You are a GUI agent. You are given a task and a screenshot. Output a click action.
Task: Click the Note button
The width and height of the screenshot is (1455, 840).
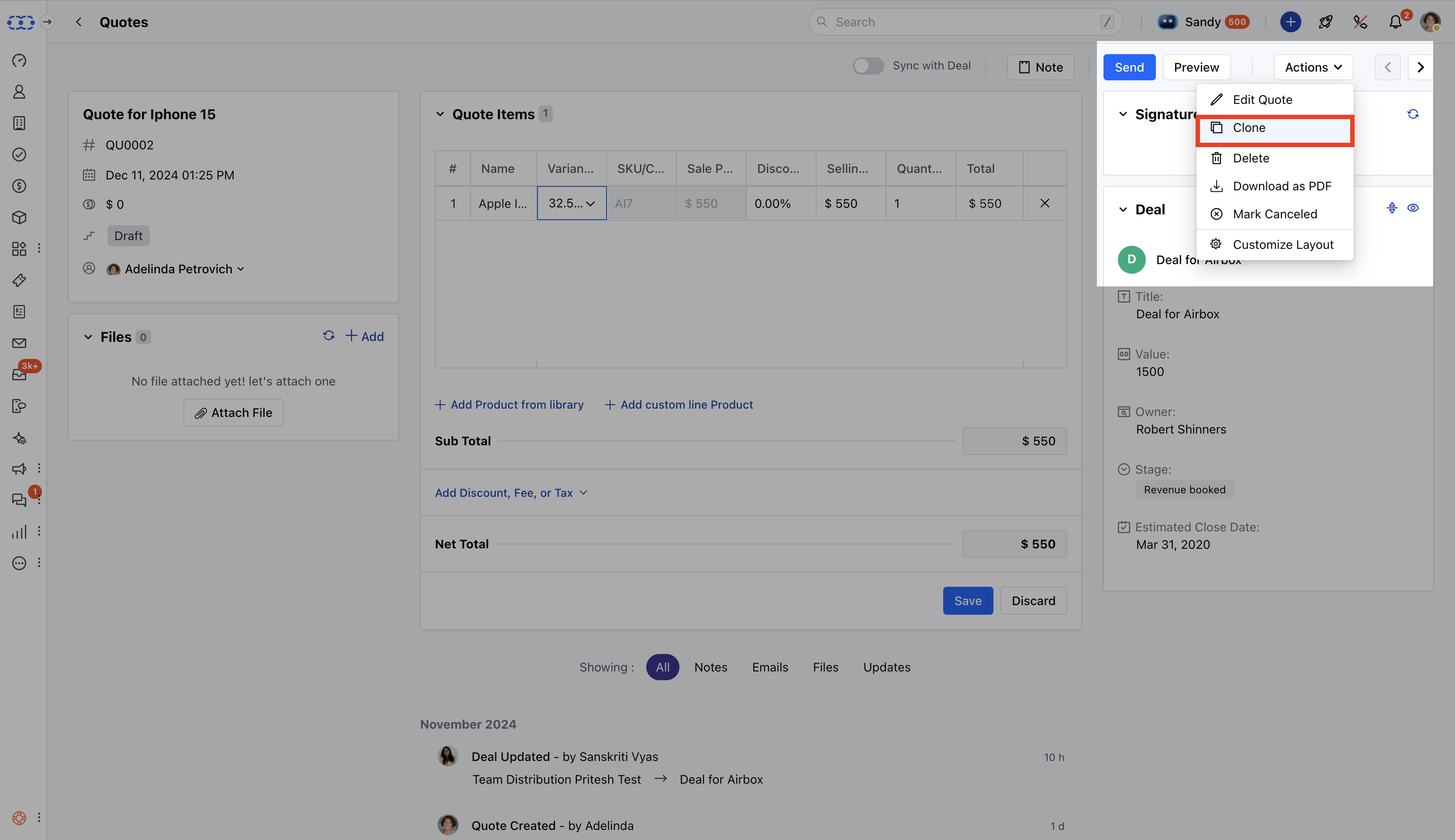pos(1040,68)
